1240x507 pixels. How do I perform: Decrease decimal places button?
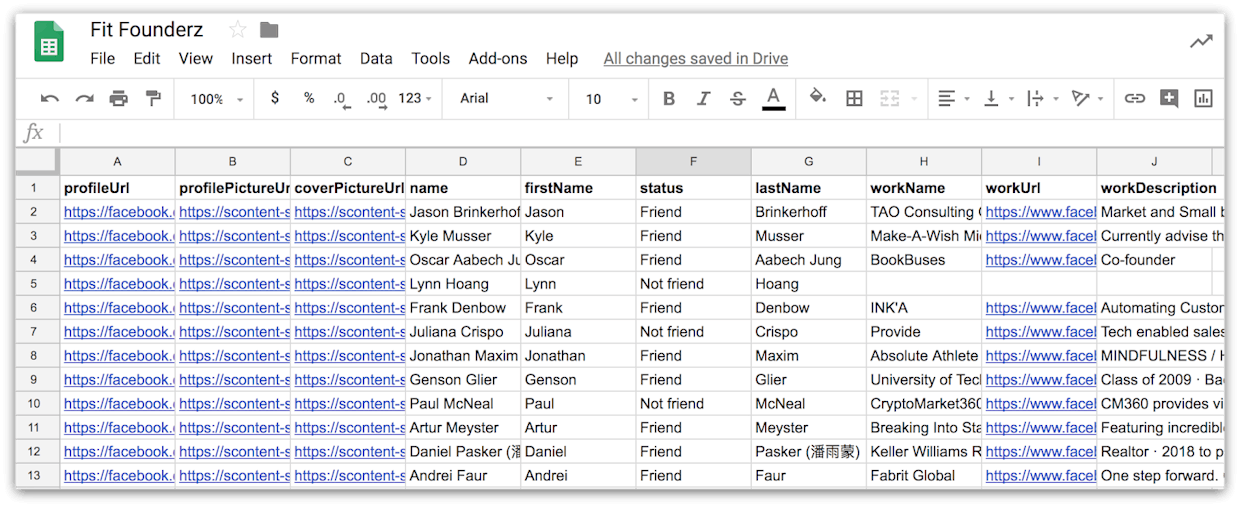[x=341, y=99]
